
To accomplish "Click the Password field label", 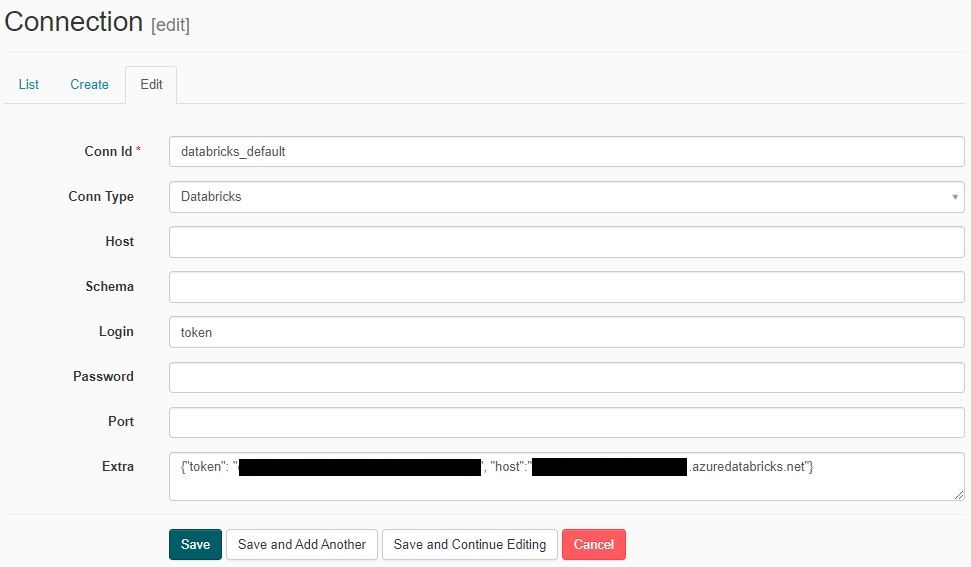I will 103,376.
